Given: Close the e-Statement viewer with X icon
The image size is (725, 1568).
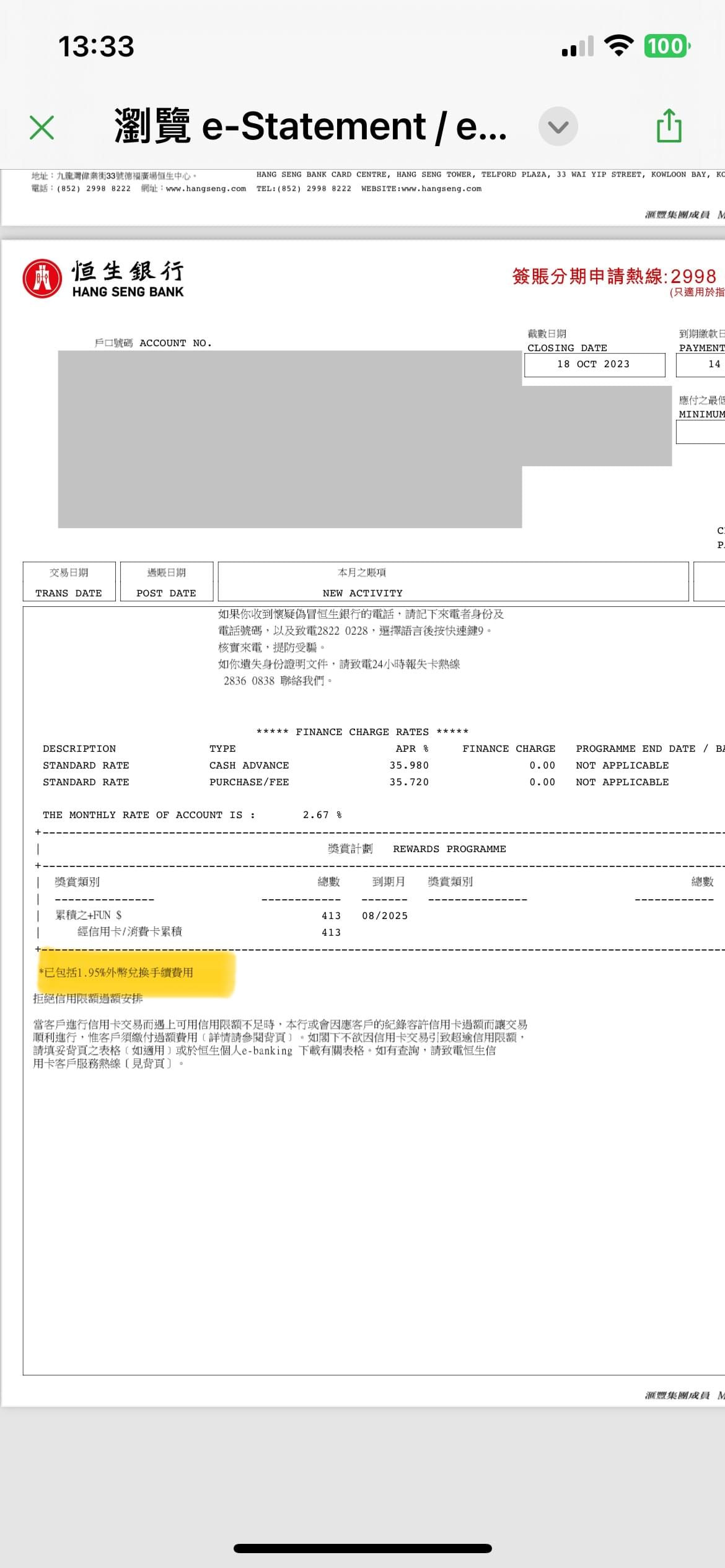Looking at the screenshot, I should click(42, 127).
